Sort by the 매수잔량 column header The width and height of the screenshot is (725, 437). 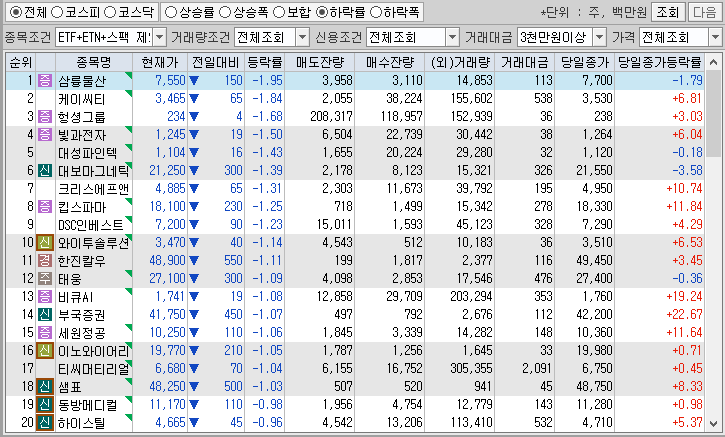[390, 62]
